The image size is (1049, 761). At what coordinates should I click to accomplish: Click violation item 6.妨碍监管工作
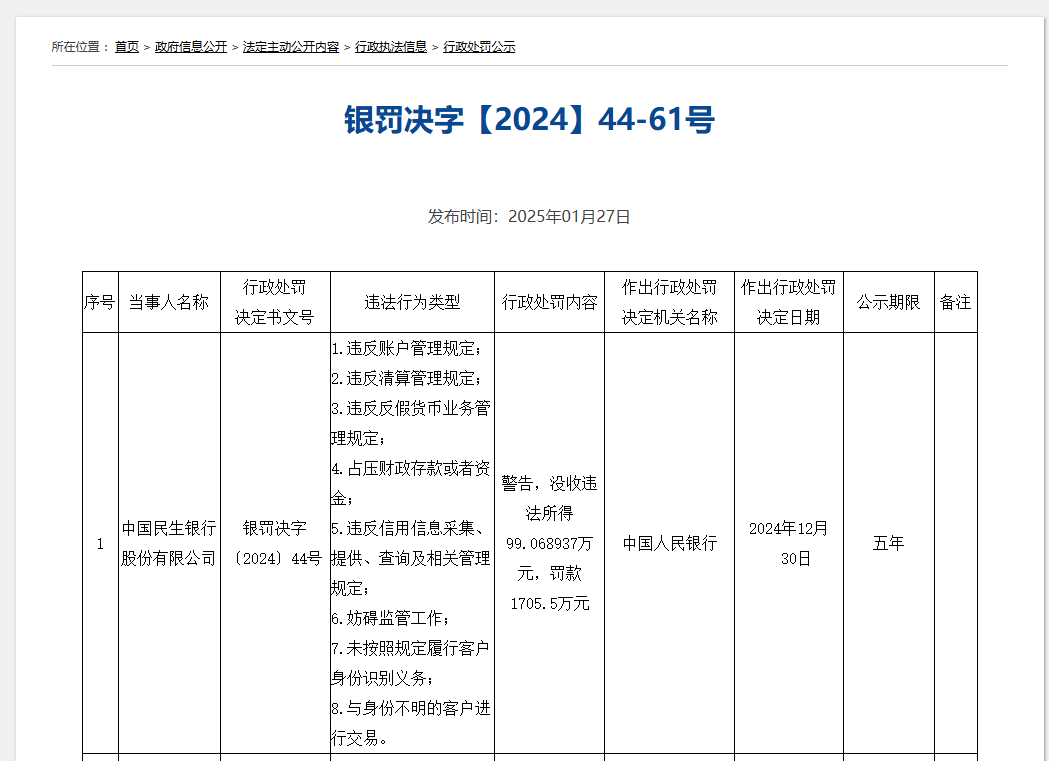click(390, 619)
